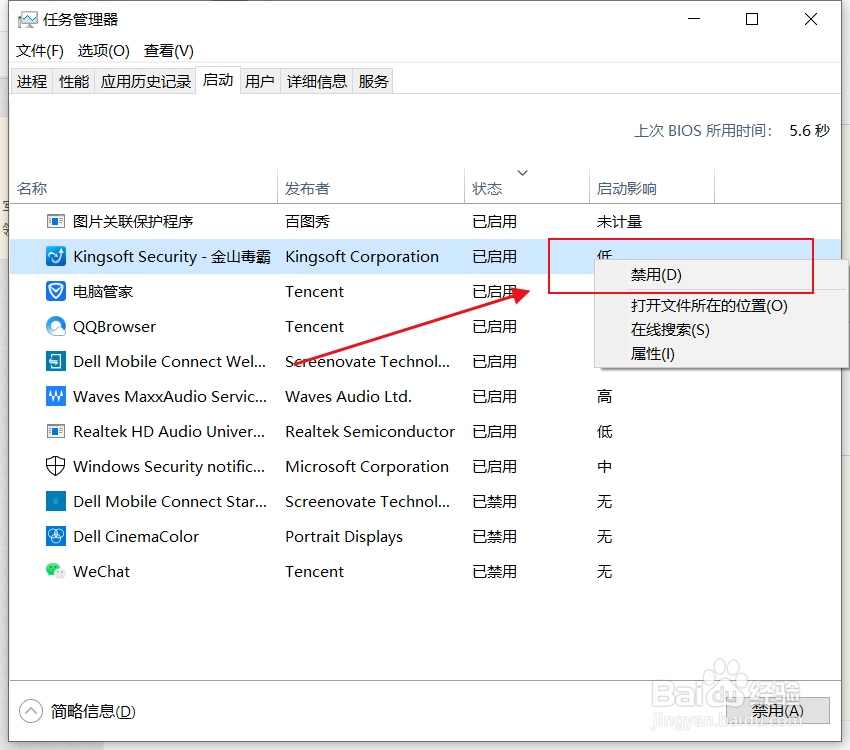This screenshot has width=850, height=750.
Task: Select the 电脑管家 row name
Action: (103, 292)
